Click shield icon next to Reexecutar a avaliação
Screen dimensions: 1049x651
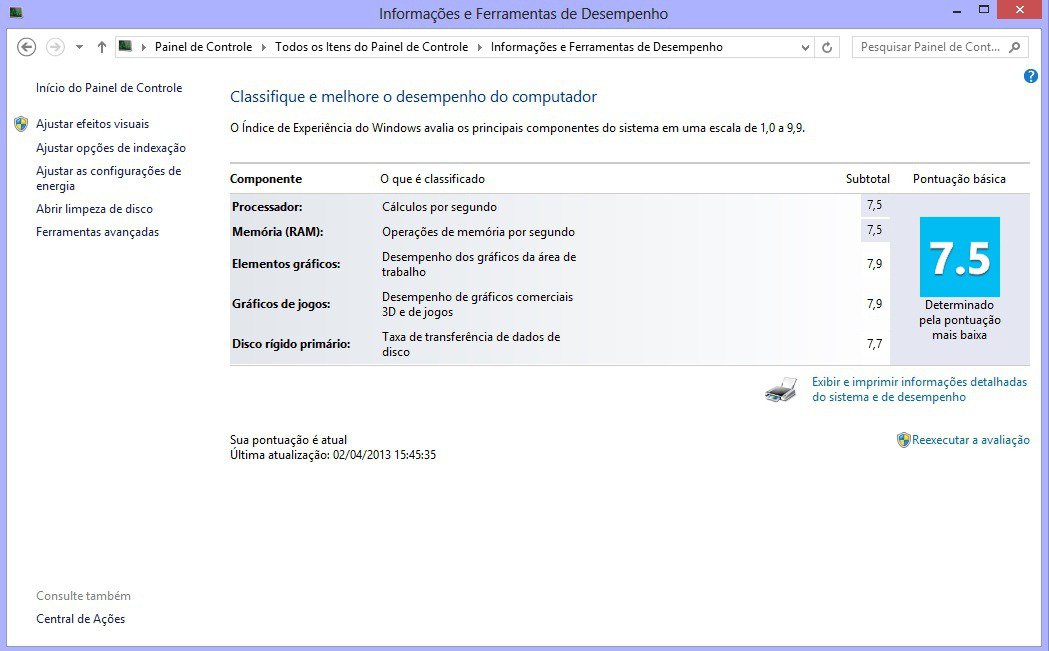[903, 440]
